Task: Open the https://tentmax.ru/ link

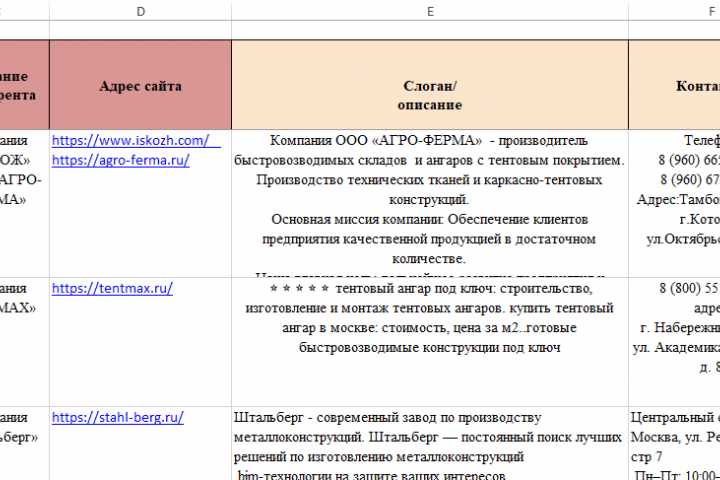Action: tap(112, 288)
